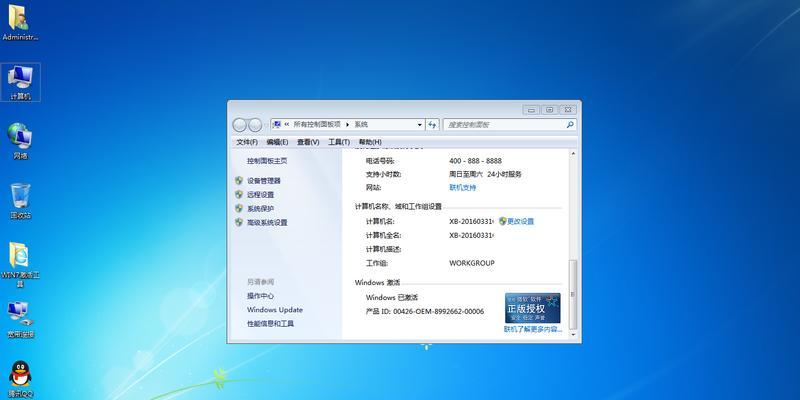This screenshot has height=400, width=800.
Task: Click the 周日至周六 24小时服务 support hours
Action: pyautogui.click(x=485, y=174)
